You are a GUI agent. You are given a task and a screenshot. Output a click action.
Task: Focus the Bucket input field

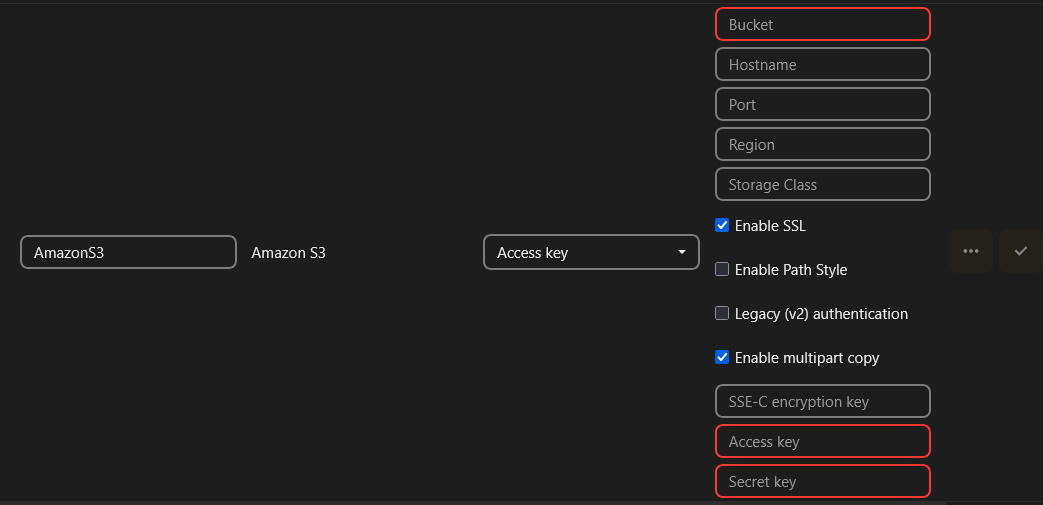tap(822, 24)
